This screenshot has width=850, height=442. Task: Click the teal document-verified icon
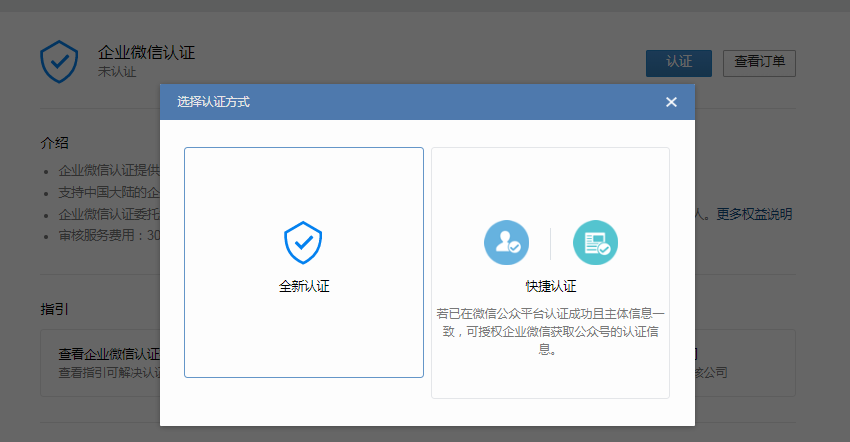595,242
